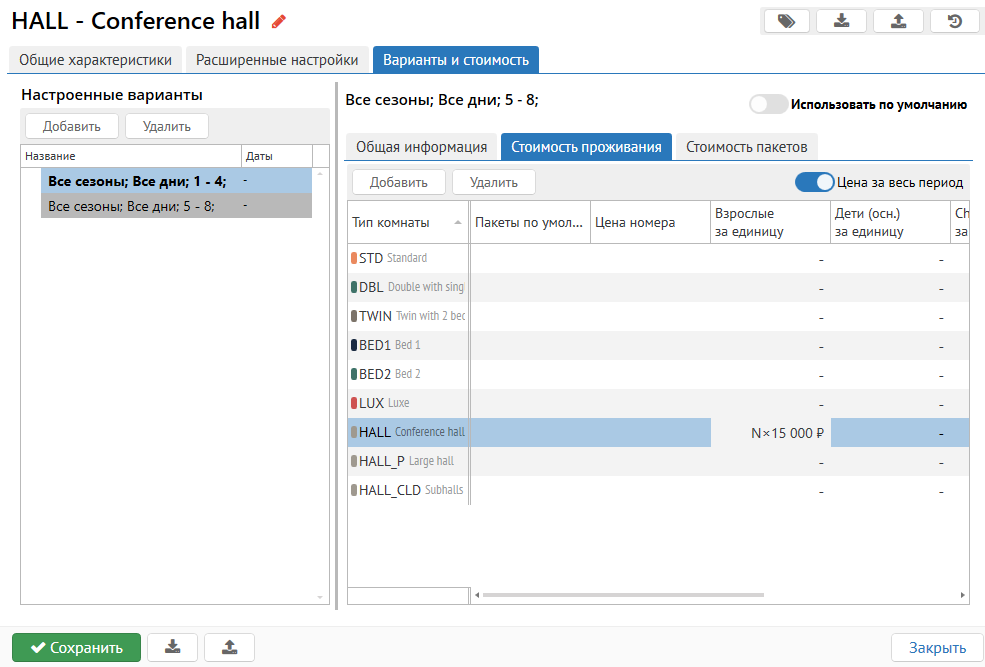Click the top-right download icon button
Viewport: 985px width, 667px height.
[842, 21]
